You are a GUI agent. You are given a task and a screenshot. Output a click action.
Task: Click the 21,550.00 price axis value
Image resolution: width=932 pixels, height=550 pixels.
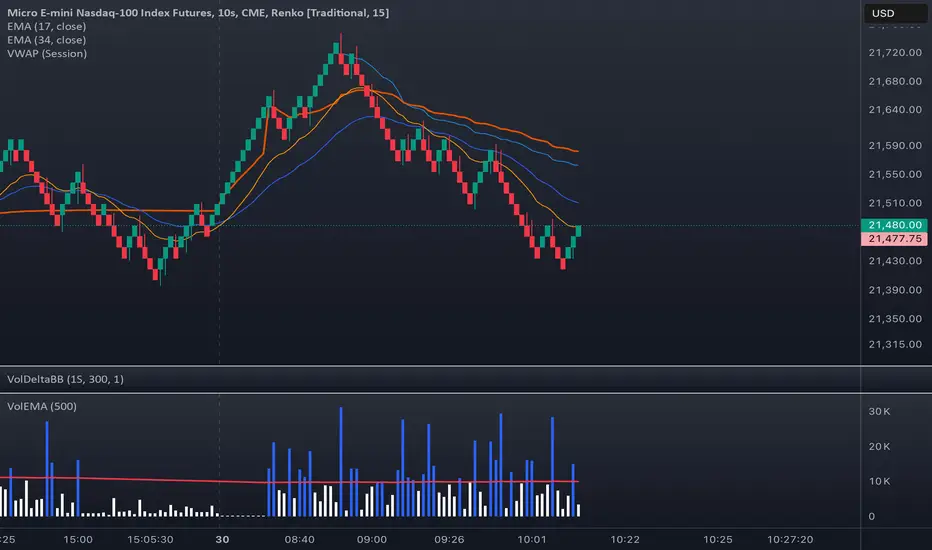point(895,174)
